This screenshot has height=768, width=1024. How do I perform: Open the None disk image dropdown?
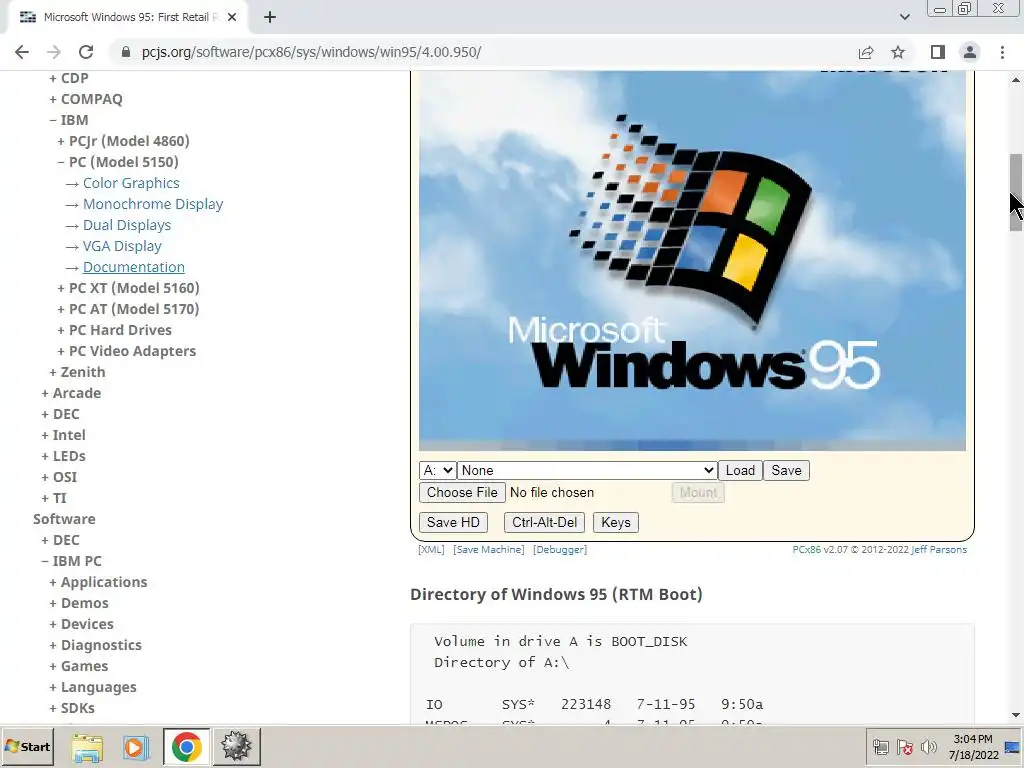587,470
